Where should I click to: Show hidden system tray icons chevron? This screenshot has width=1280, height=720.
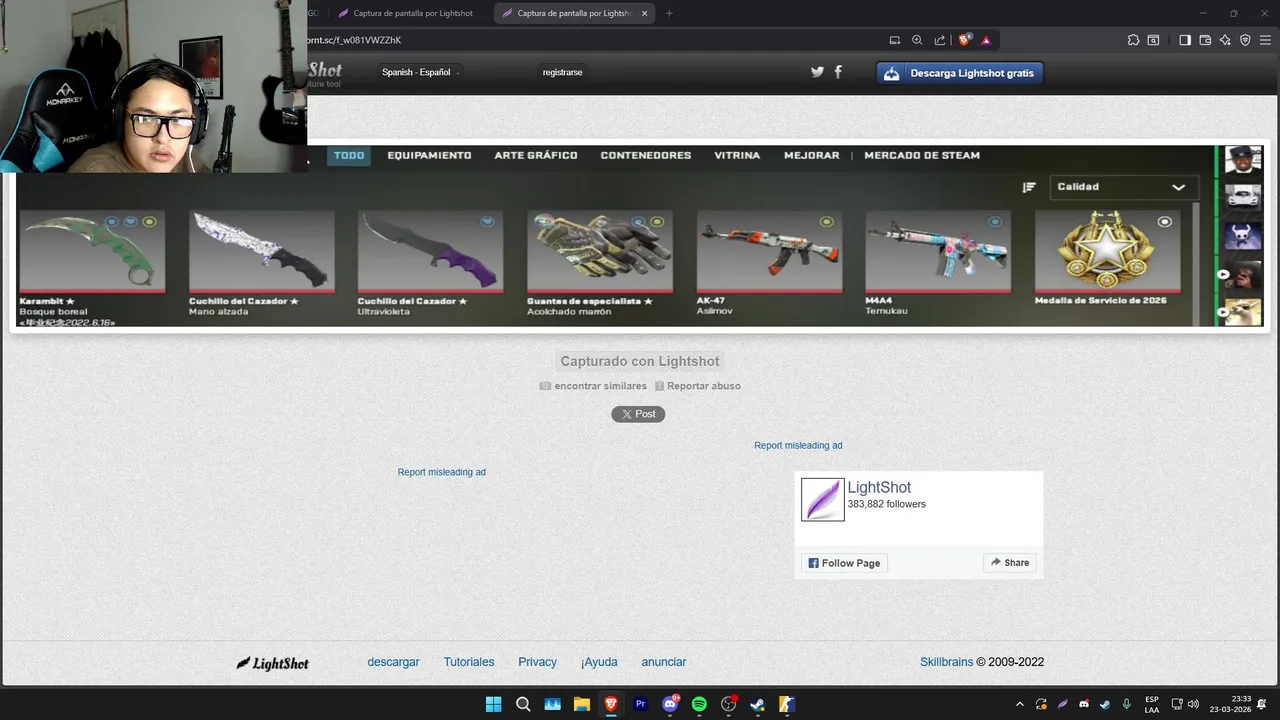(x=1019, y=704)
